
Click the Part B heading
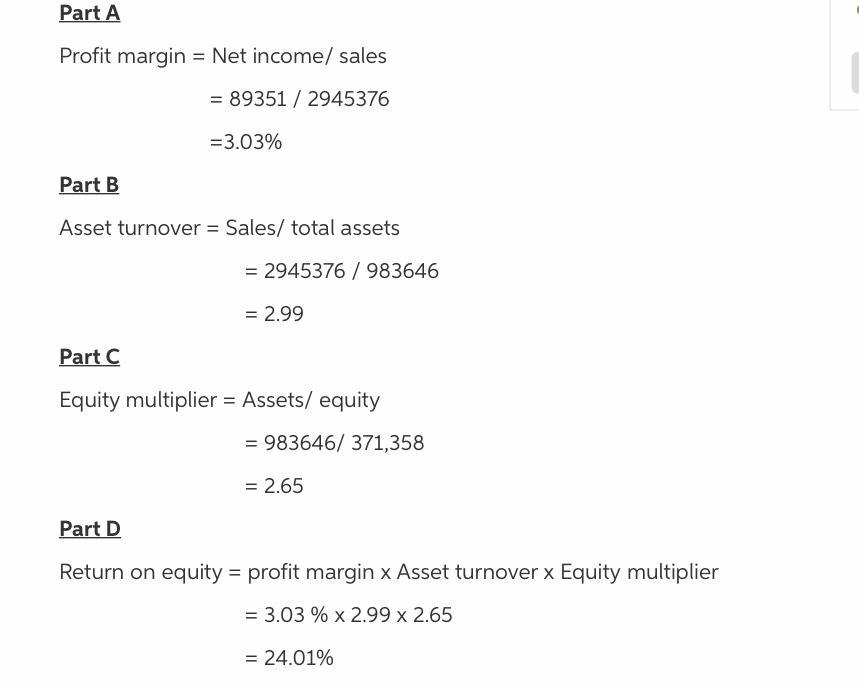pos(89,185)
